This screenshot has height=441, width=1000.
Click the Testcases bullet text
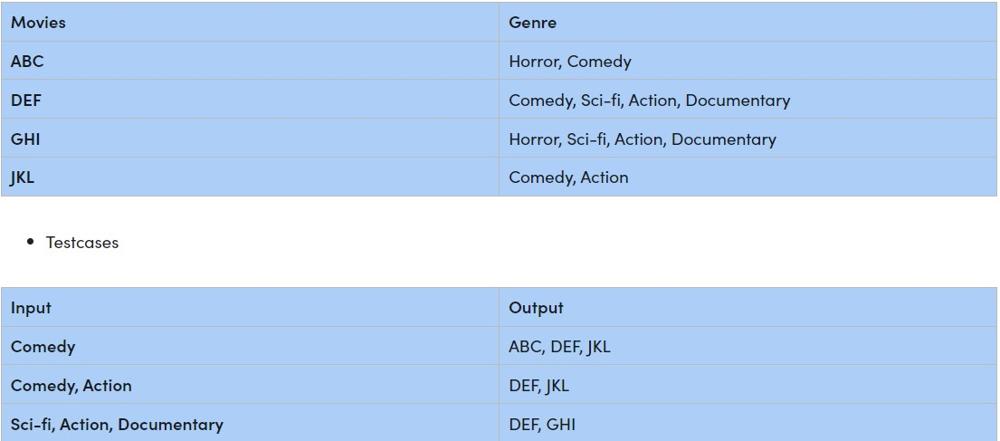pyautogui.click(x=82, y=243)
